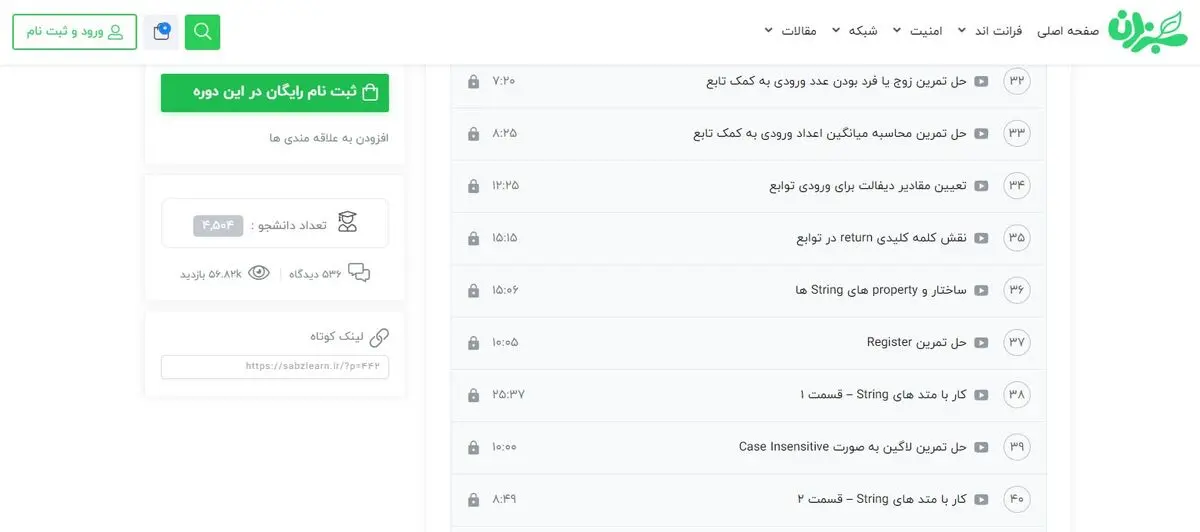Click graduation cap student count icon

[x=347, y=223]
